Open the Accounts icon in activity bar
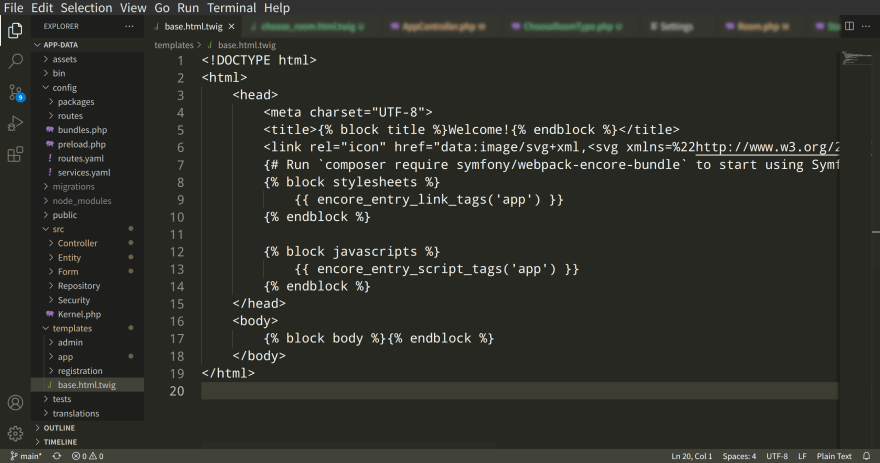 coord(15,402)
